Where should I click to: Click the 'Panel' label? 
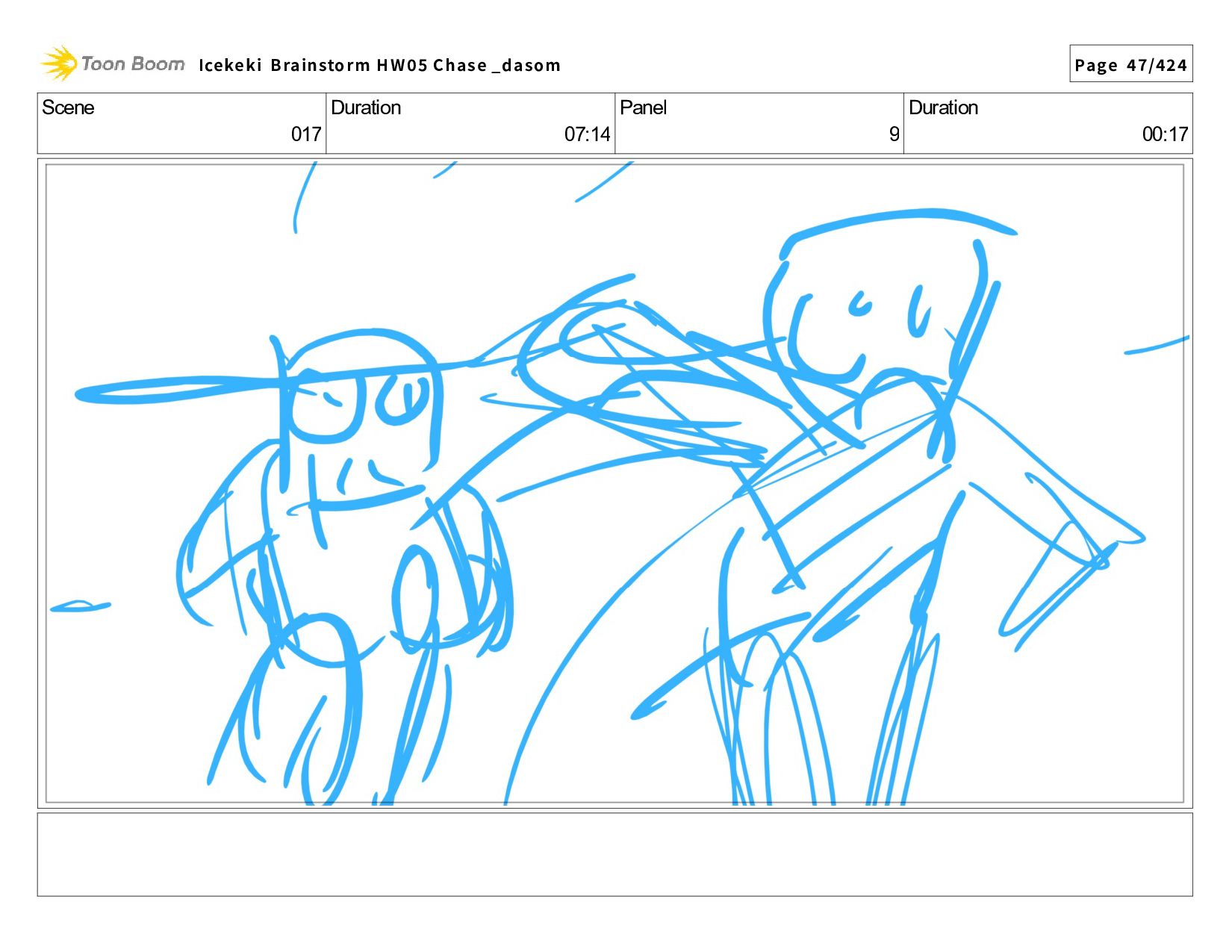643,108
